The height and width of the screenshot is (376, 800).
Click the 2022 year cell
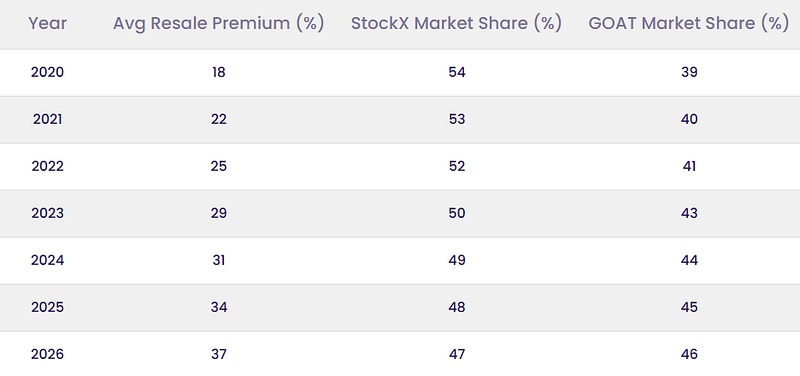(x=47, y=166)
